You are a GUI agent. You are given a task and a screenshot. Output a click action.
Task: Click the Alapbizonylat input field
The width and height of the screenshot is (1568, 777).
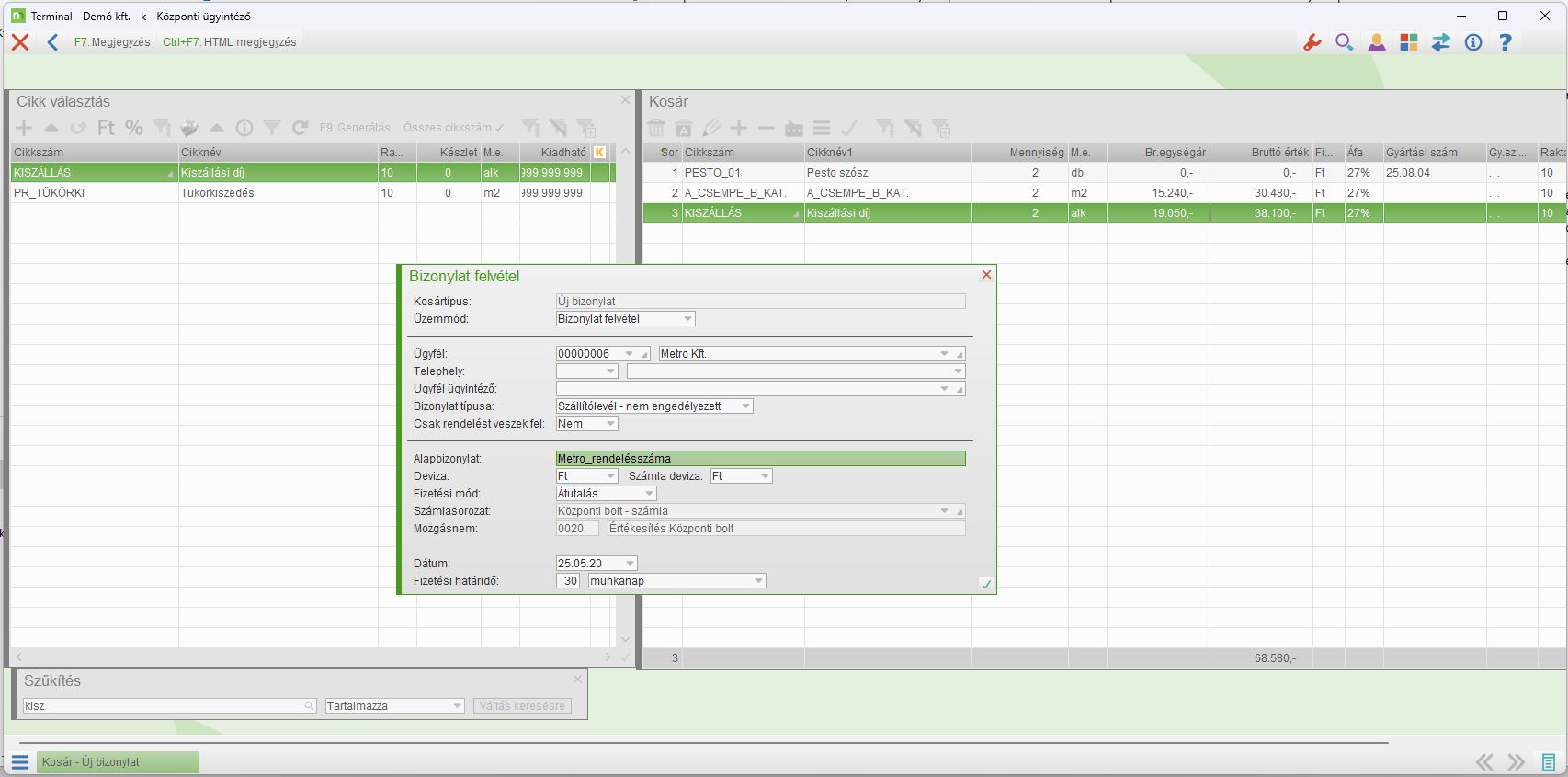pos(760,459)
